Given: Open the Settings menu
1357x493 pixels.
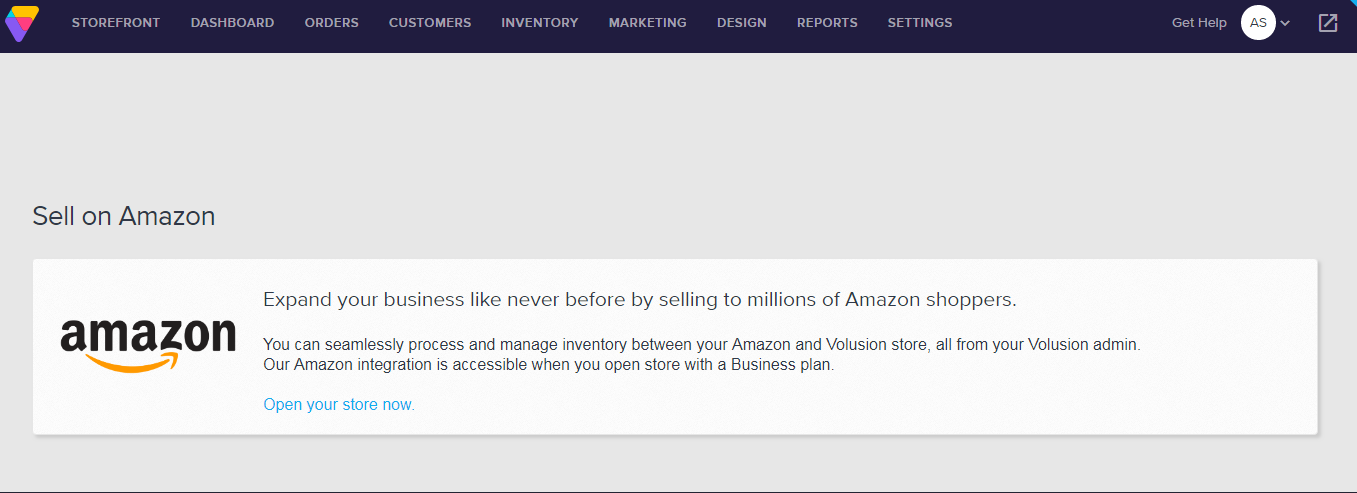Looking at the screenshot, I should (x=920, y=23).
